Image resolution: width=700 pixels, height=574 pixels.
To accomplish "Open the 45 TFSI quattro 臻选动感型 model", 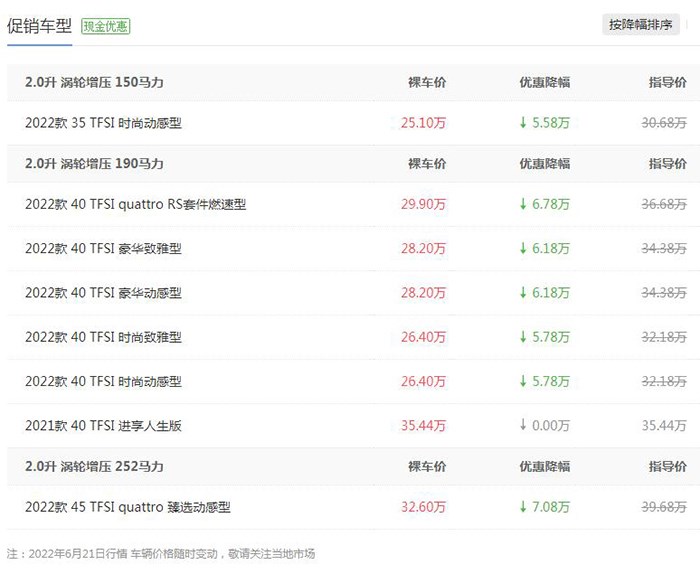I will 127,508.
